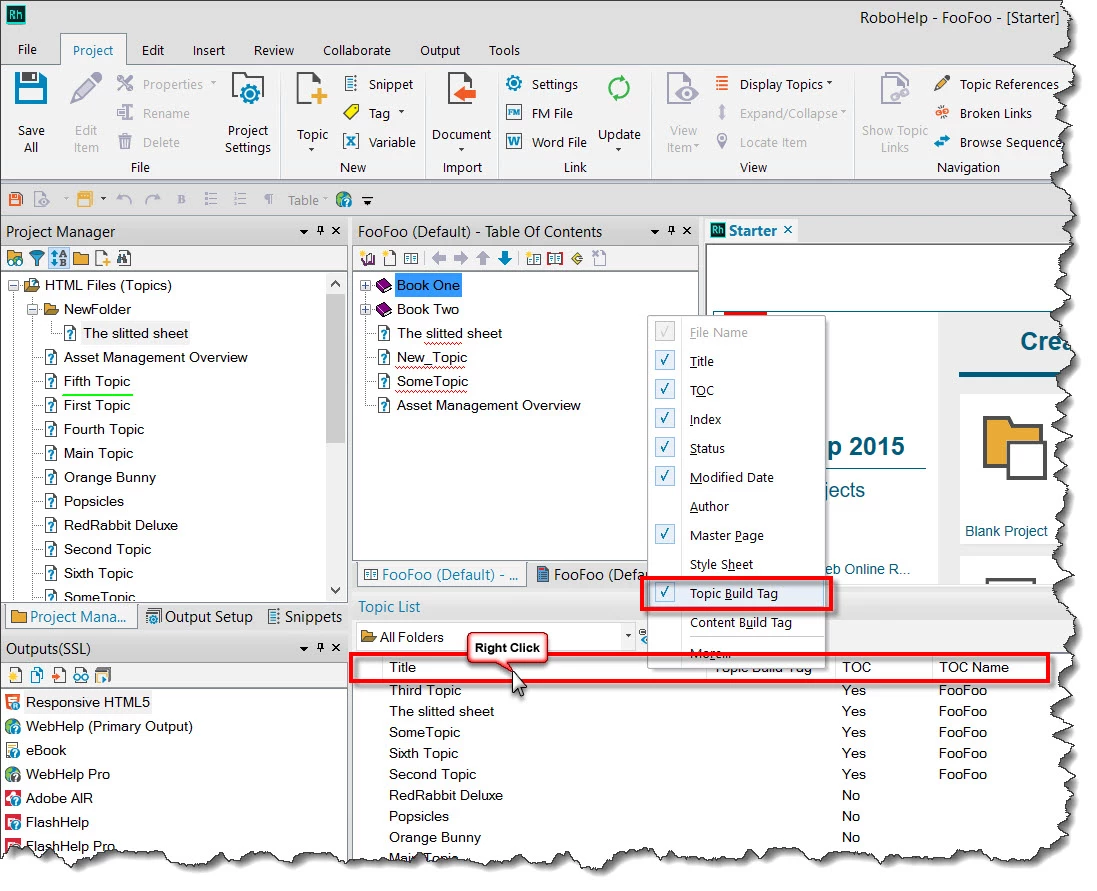This screenshot has width=1097, height=891.
Task: Click the Blank Project link
Action: click(1005, 531)
